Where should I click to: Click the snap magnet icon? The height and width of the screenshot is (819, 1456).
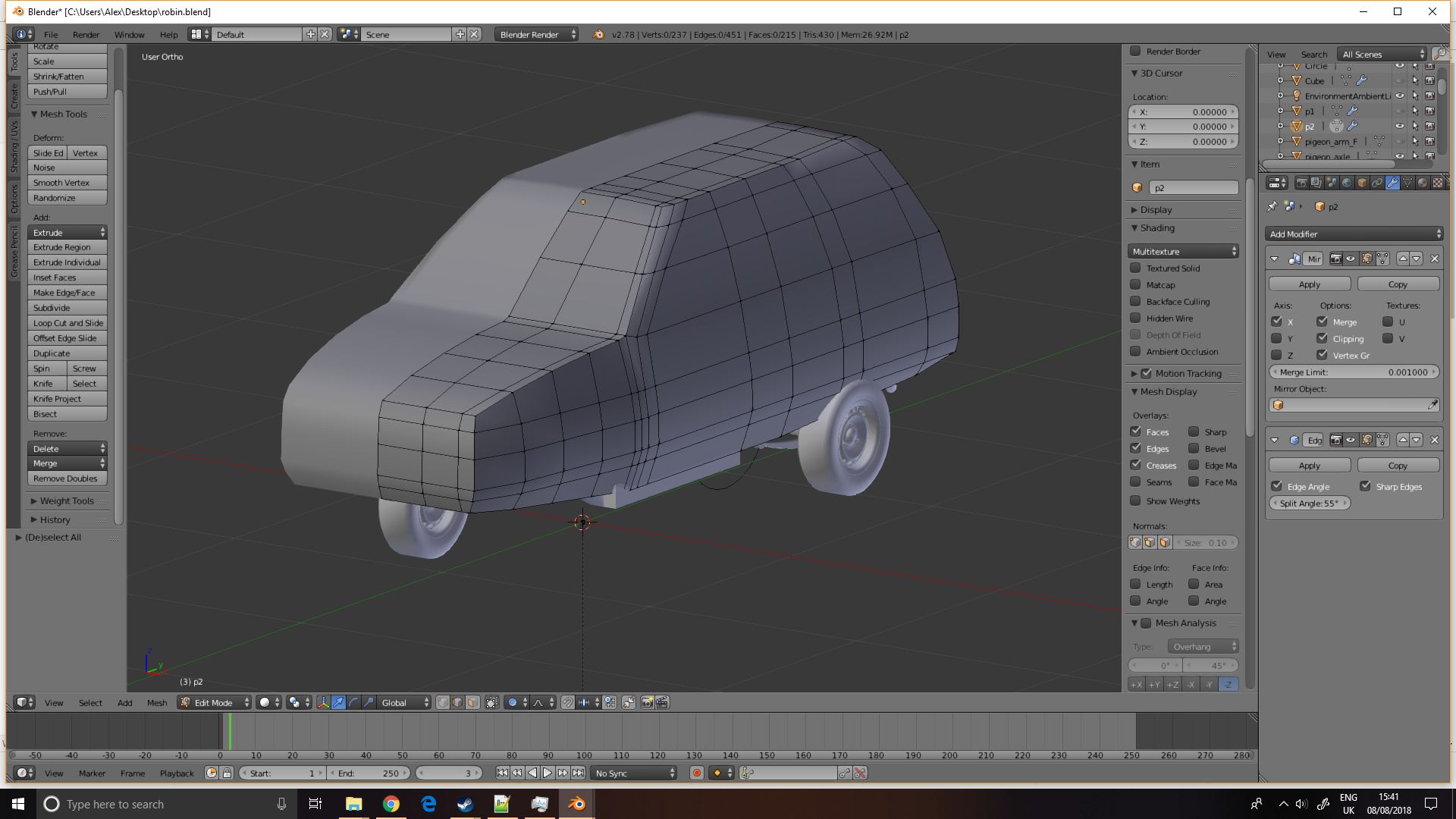(x=567, y=702)
